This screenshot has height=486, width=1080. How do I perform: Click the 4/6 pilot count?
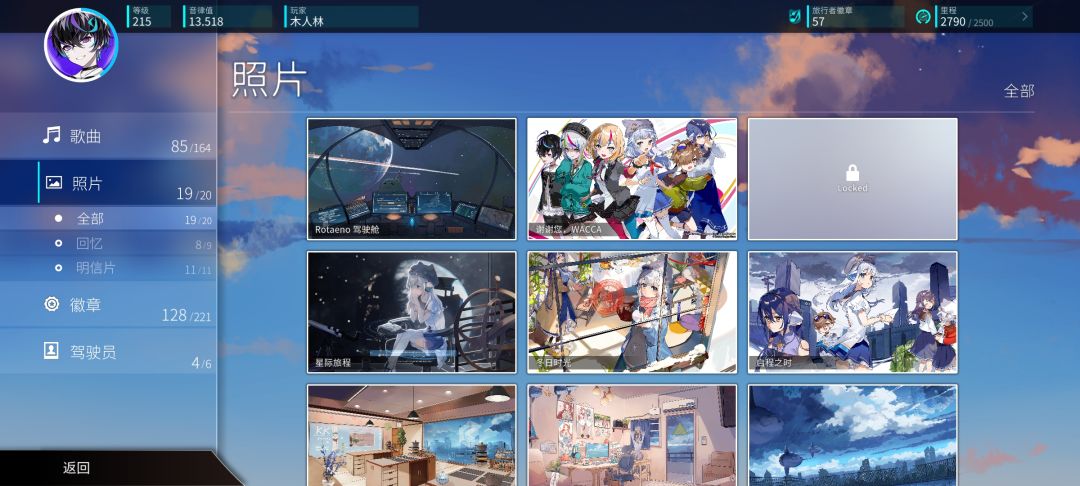pos(201,363)
